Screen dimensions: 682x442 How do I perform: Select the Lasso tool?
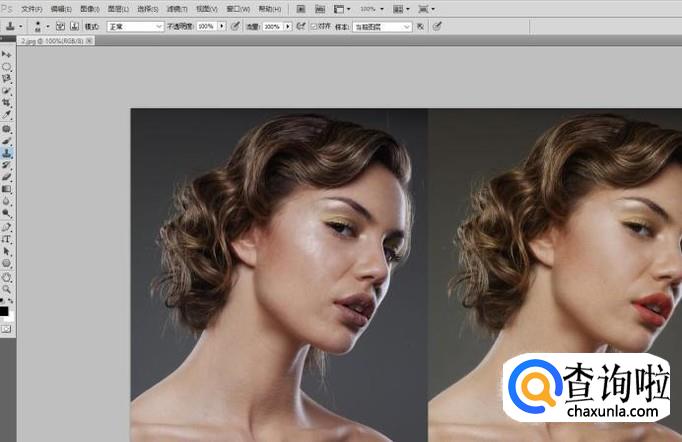coord(6,78)
